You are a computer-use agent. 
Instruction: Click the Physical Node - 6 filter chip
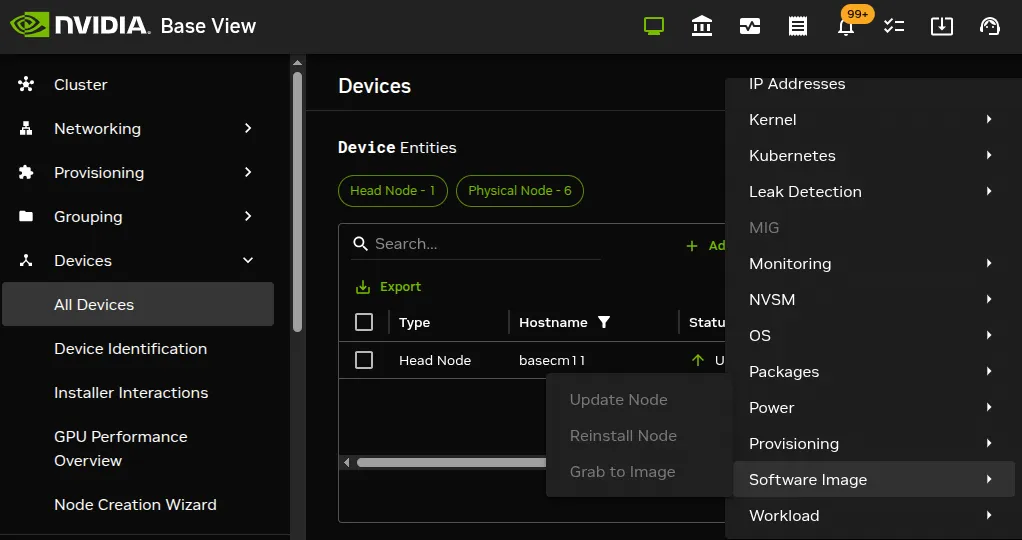tap(519, 190)
